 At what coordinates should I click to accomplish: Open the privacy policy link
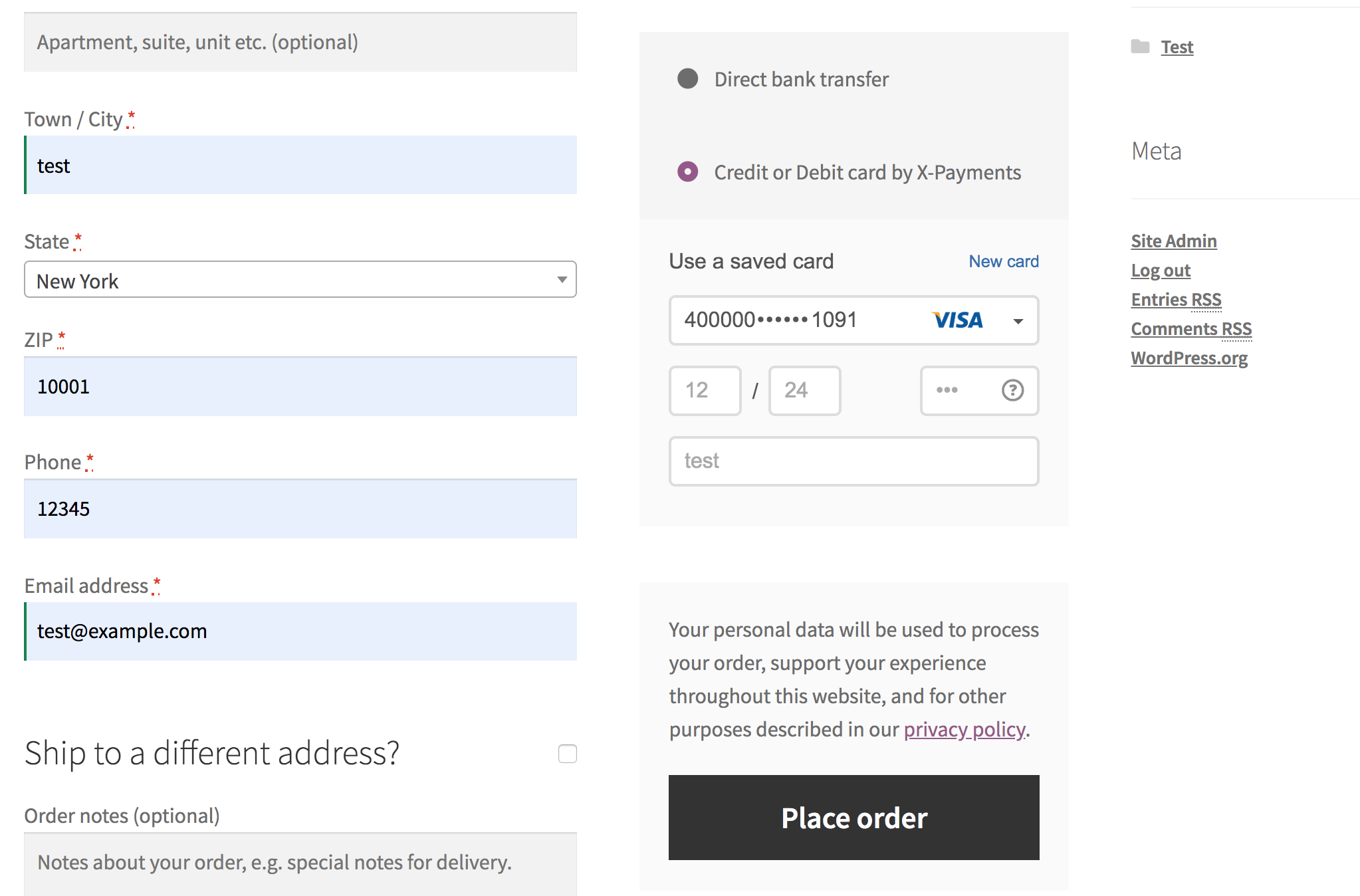coord(964,729)
